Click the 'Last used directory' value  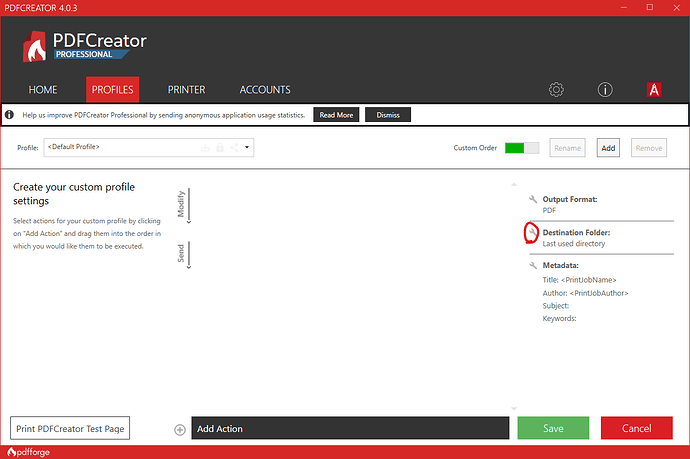click(574, 244)
